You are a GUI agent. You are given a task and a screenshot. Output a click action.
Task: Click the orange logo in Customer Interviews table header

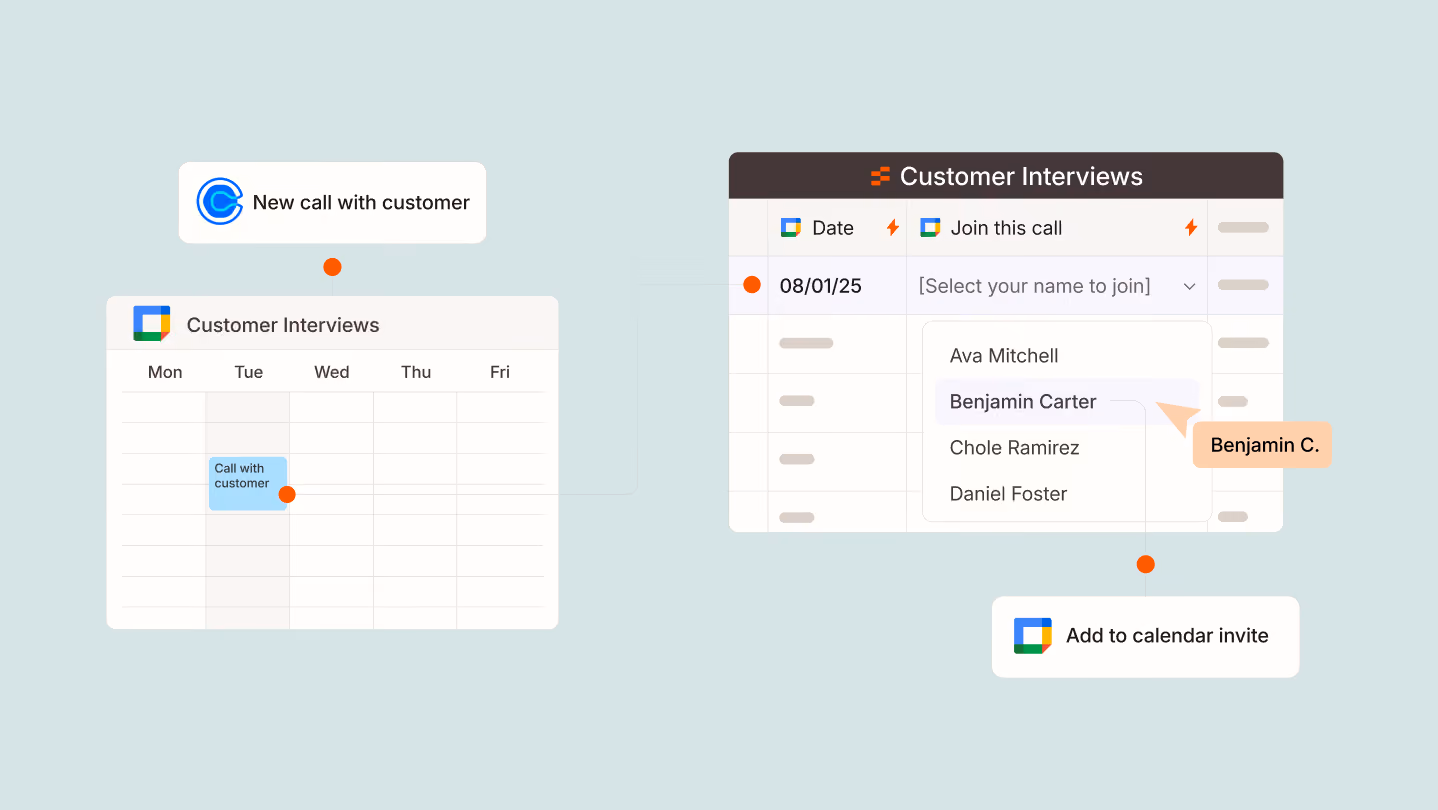point(880,177)
